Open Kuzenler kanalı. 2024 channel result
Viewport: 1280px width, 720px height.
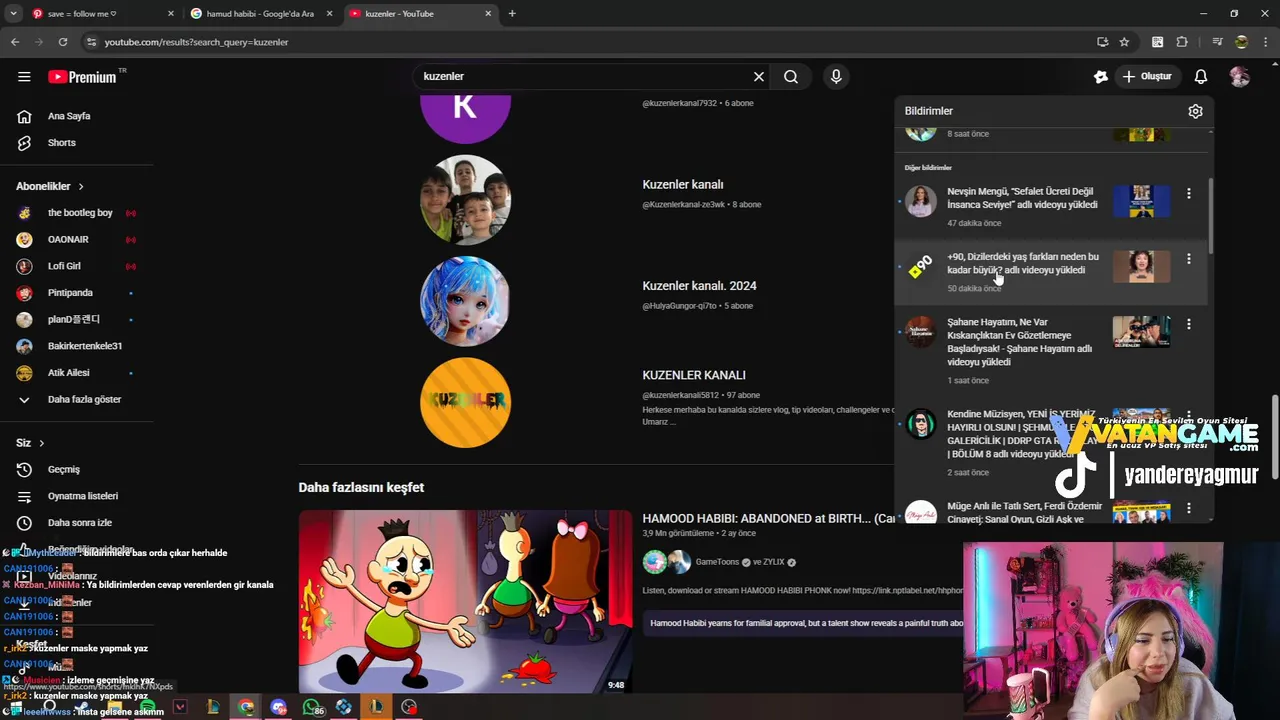point(699,286)
